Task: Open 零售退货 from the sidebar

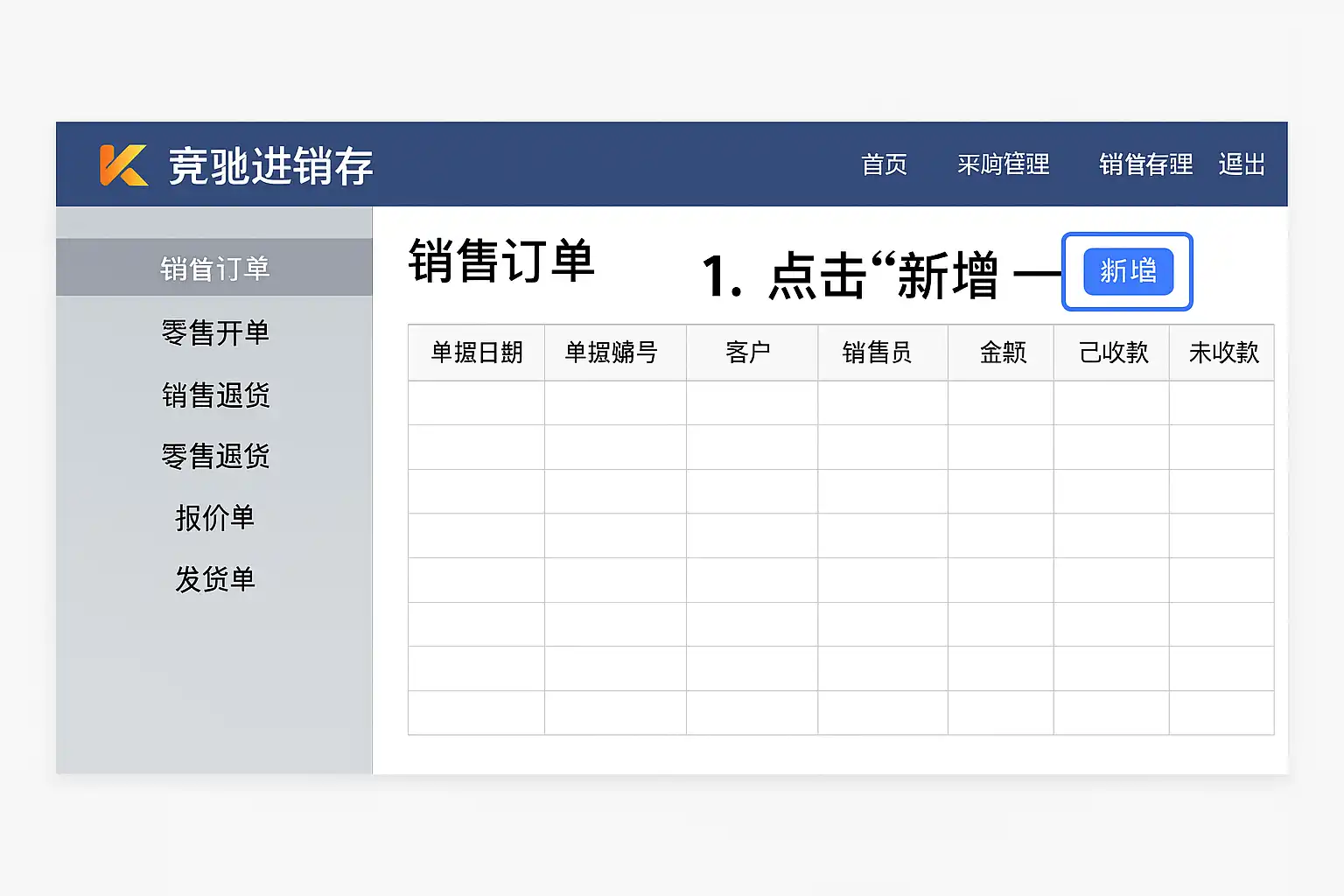Action: coord(215,456)
